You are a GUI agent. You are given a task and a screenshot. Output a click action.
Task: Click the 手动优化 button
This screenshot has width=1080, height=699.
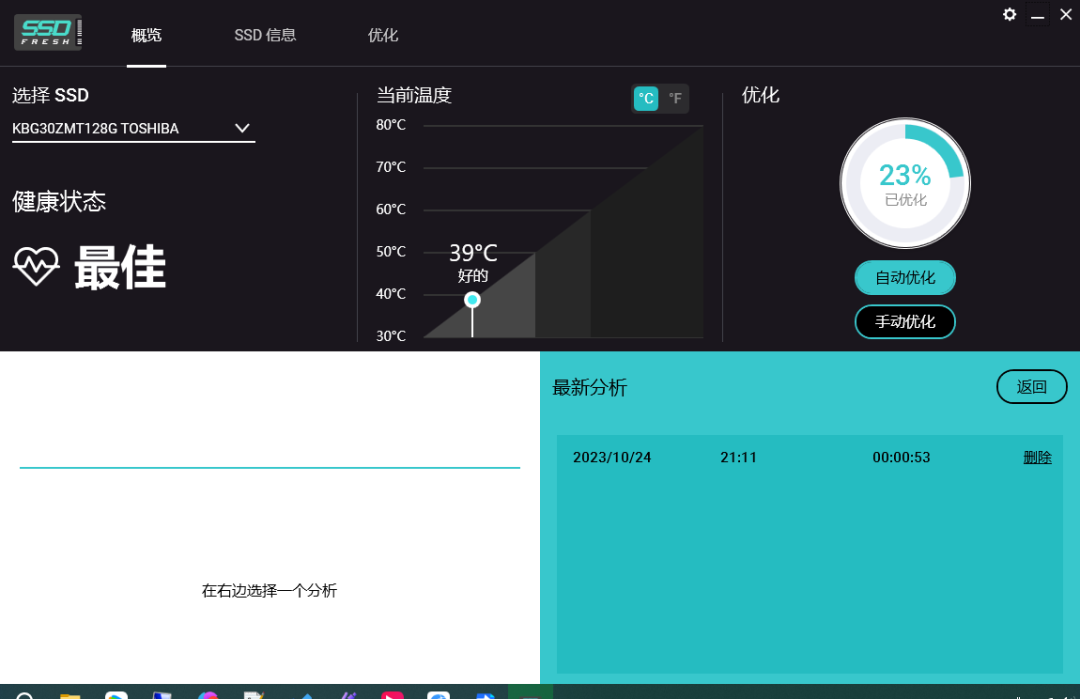(904, 322)
